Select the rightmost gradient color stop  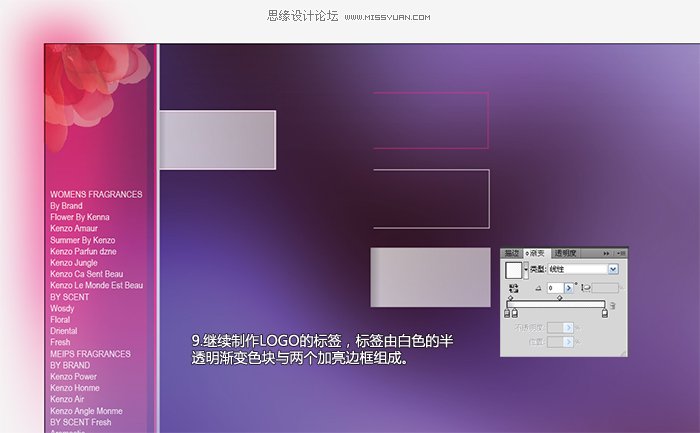605,313
